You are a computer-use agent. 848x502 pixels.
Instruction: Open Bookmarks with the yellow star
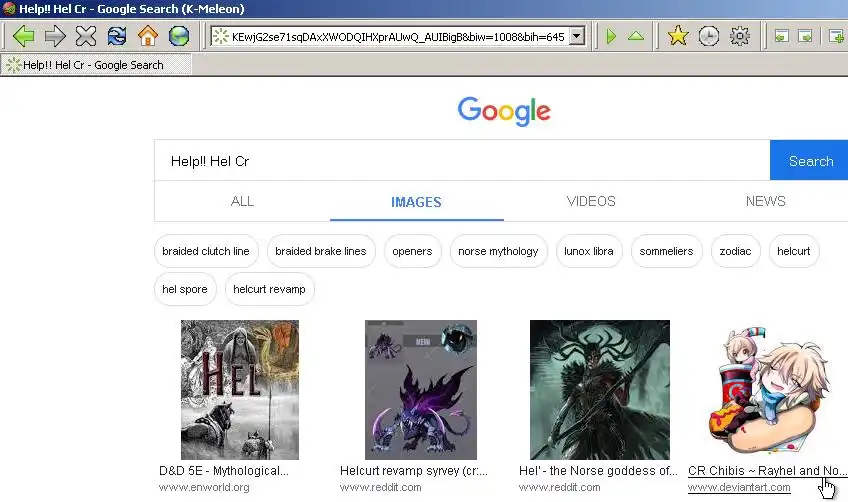pyautogui.click(x=678, y=36)
